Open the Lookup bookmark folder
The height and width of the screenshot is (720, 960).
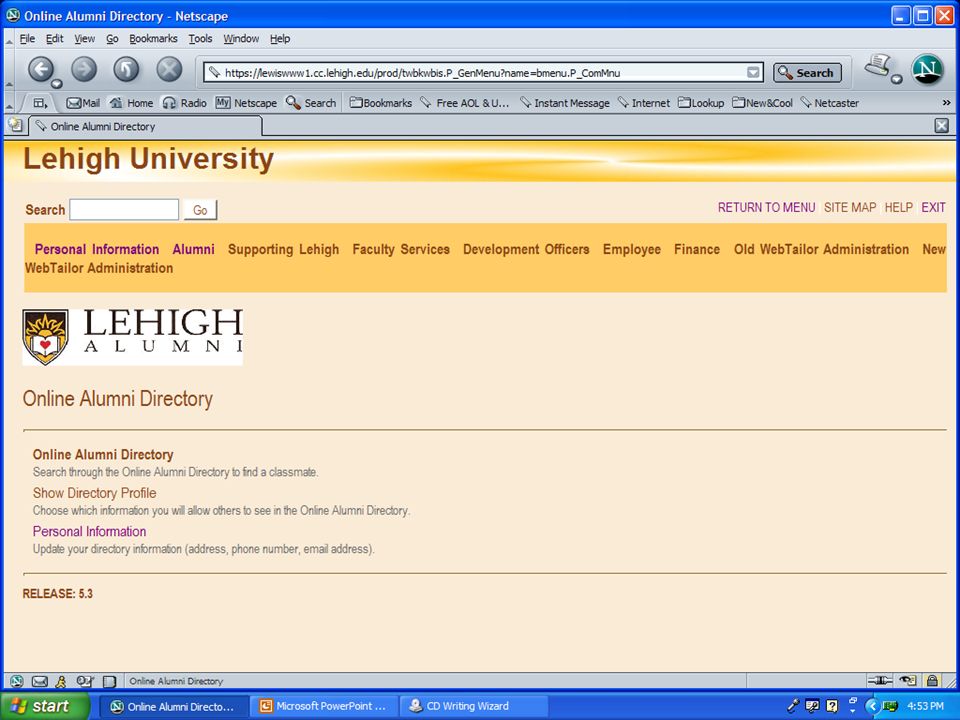click(x=701, y=103)
